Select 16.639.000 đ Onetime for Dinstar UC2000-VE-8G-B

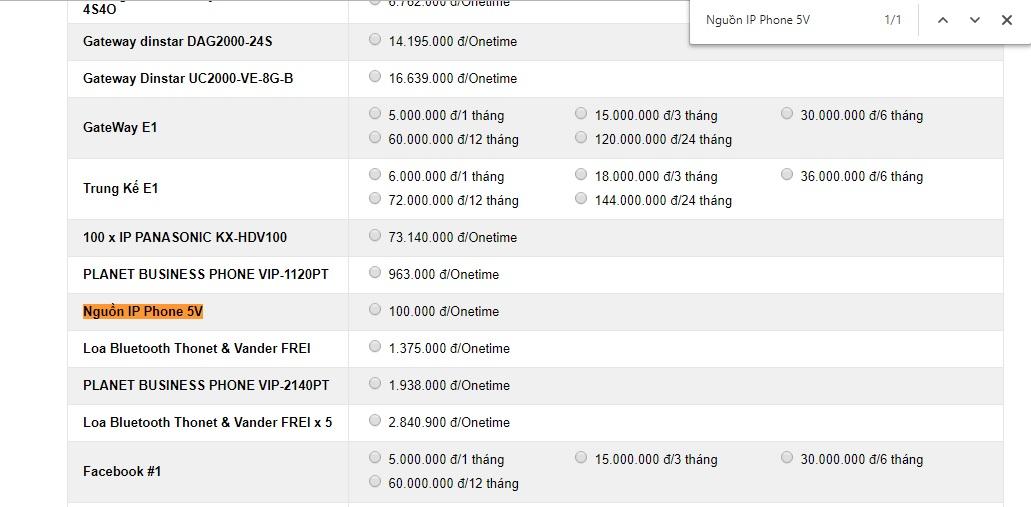[375, 76]
